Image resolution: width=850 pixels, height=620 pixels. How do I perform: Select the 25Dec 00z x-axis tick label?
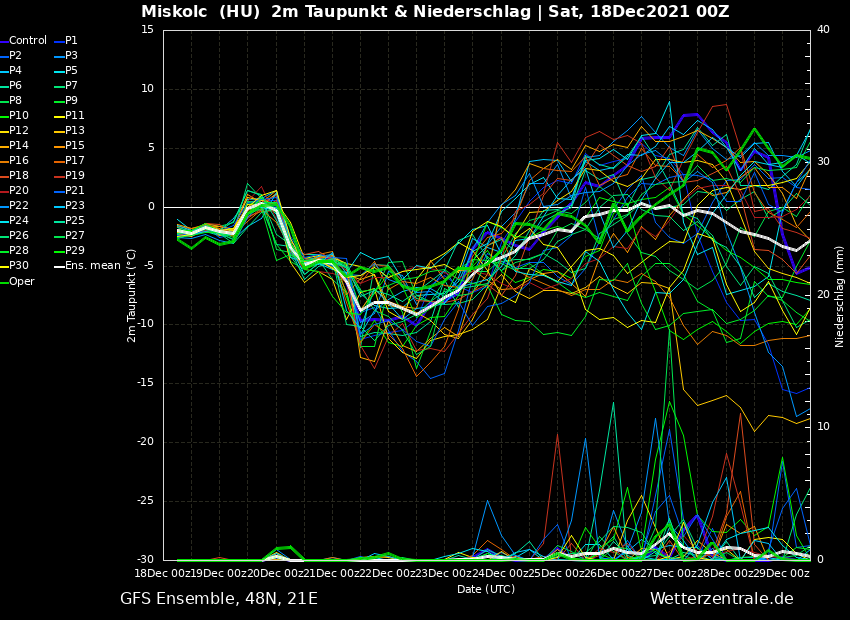pos(555,573)
